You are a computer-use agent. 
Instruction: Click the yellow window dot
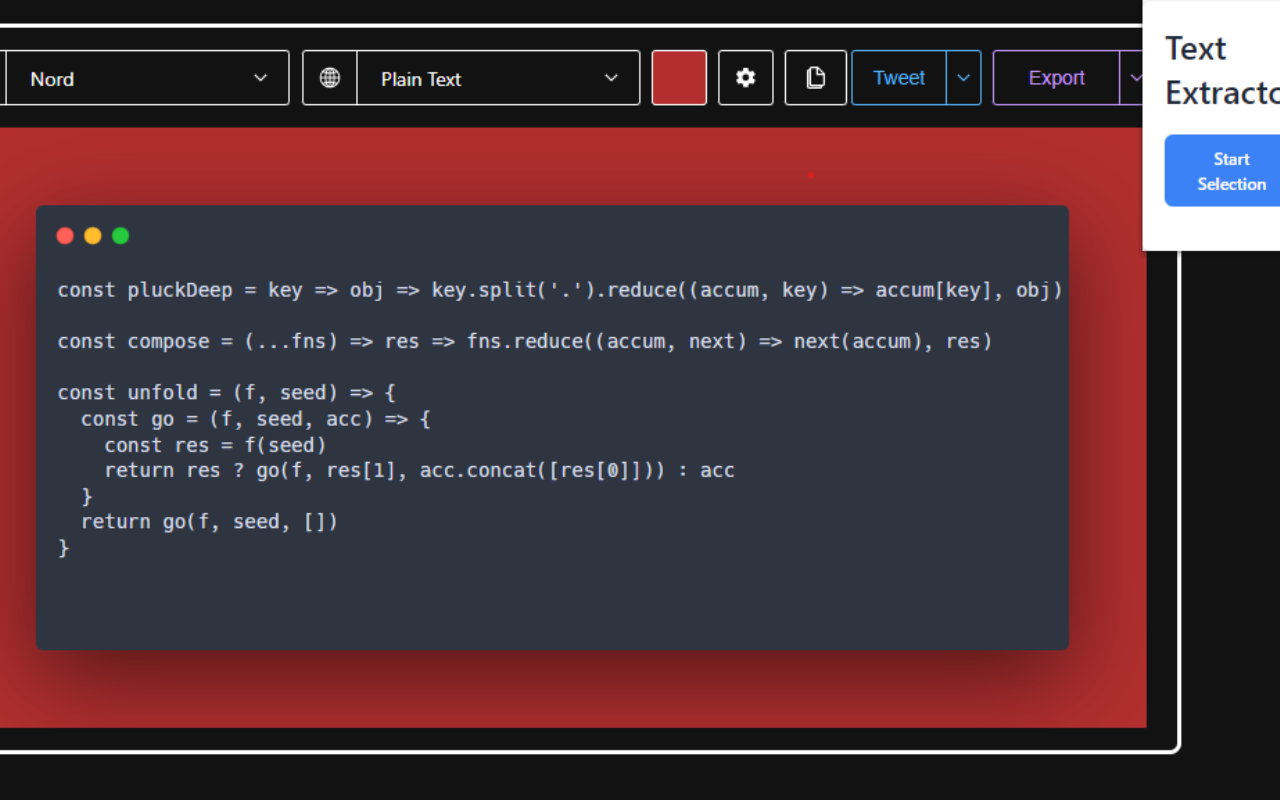pos(93,236)
